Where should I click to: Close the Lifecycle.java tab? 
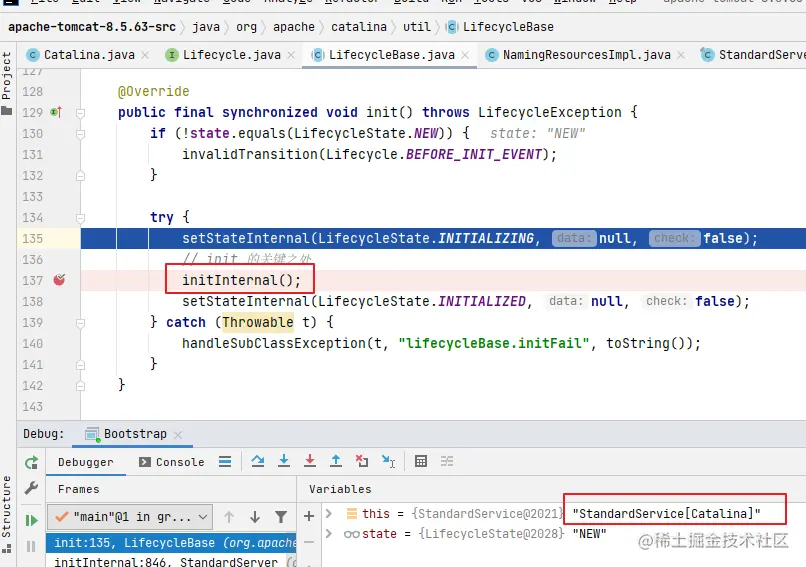point(291,55)
